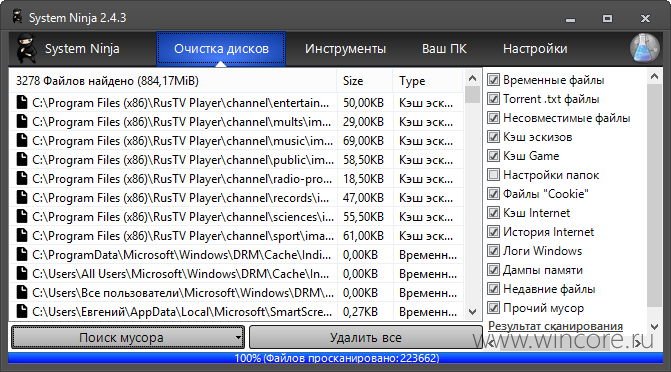Click file icon of records channel row
This screenshot has height=372, width=671.
(22, 197)
